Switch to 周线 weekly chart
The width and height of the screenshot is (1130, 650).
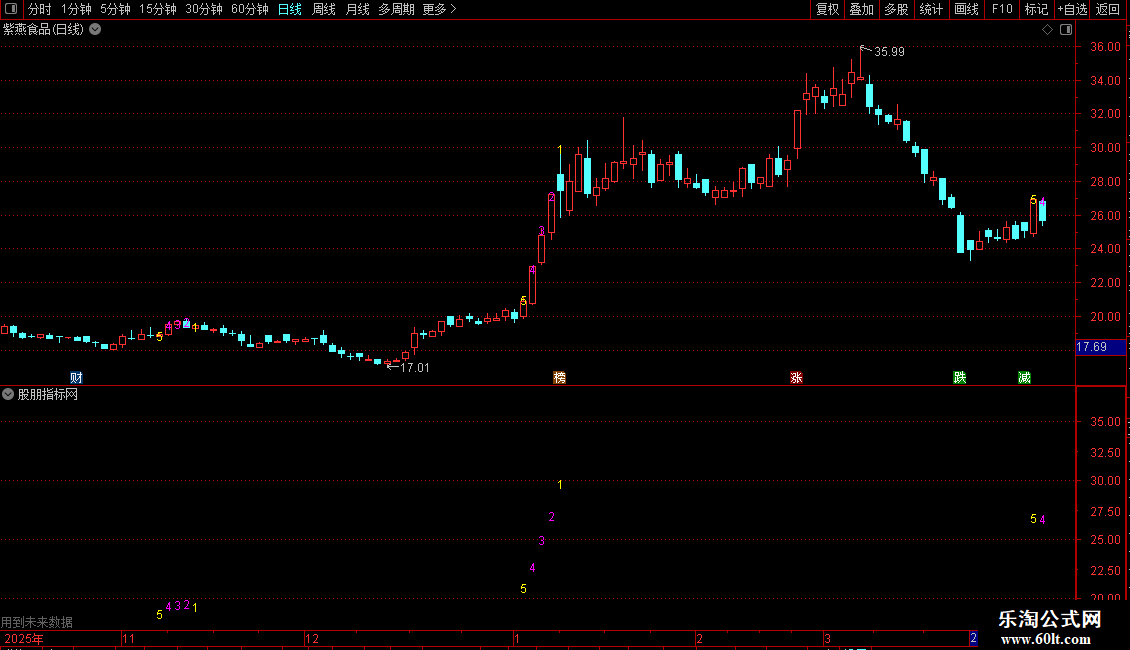pyautogui.click(x=324, y=9)
